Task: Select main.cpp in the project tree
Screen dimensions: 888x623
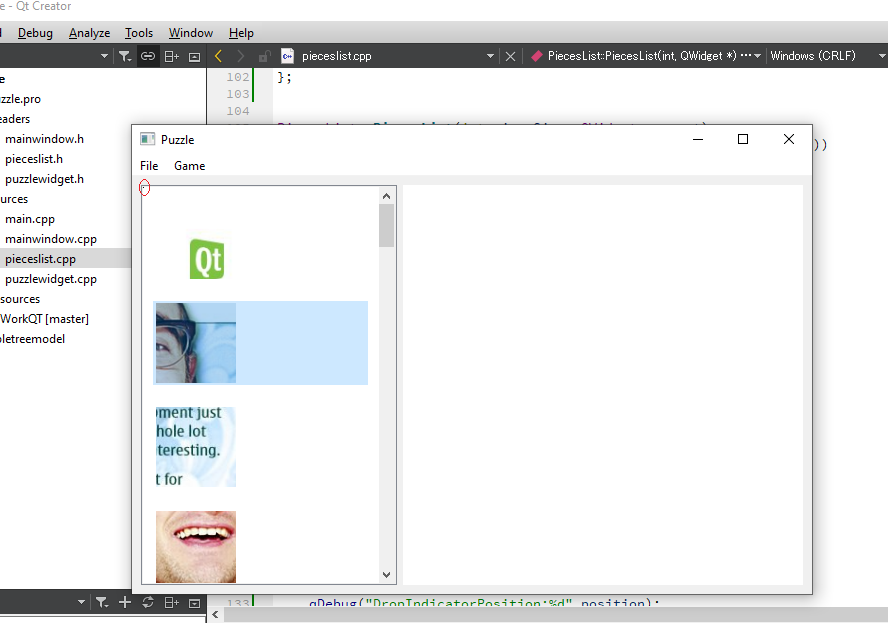Action: point(30,219)
